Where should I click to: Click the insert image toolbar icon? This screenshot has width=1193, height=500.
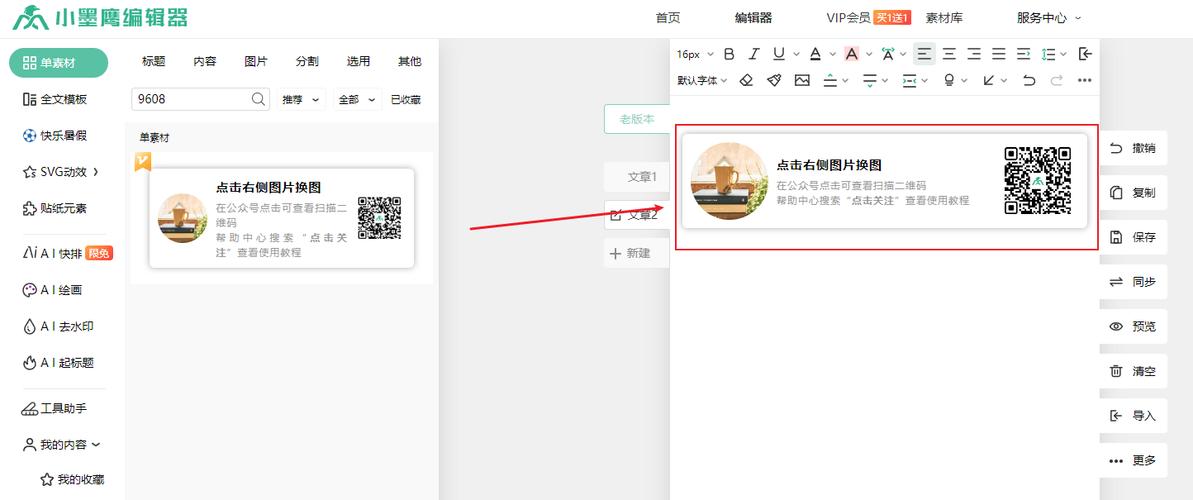pyautogui.click(x=802, y=80)
